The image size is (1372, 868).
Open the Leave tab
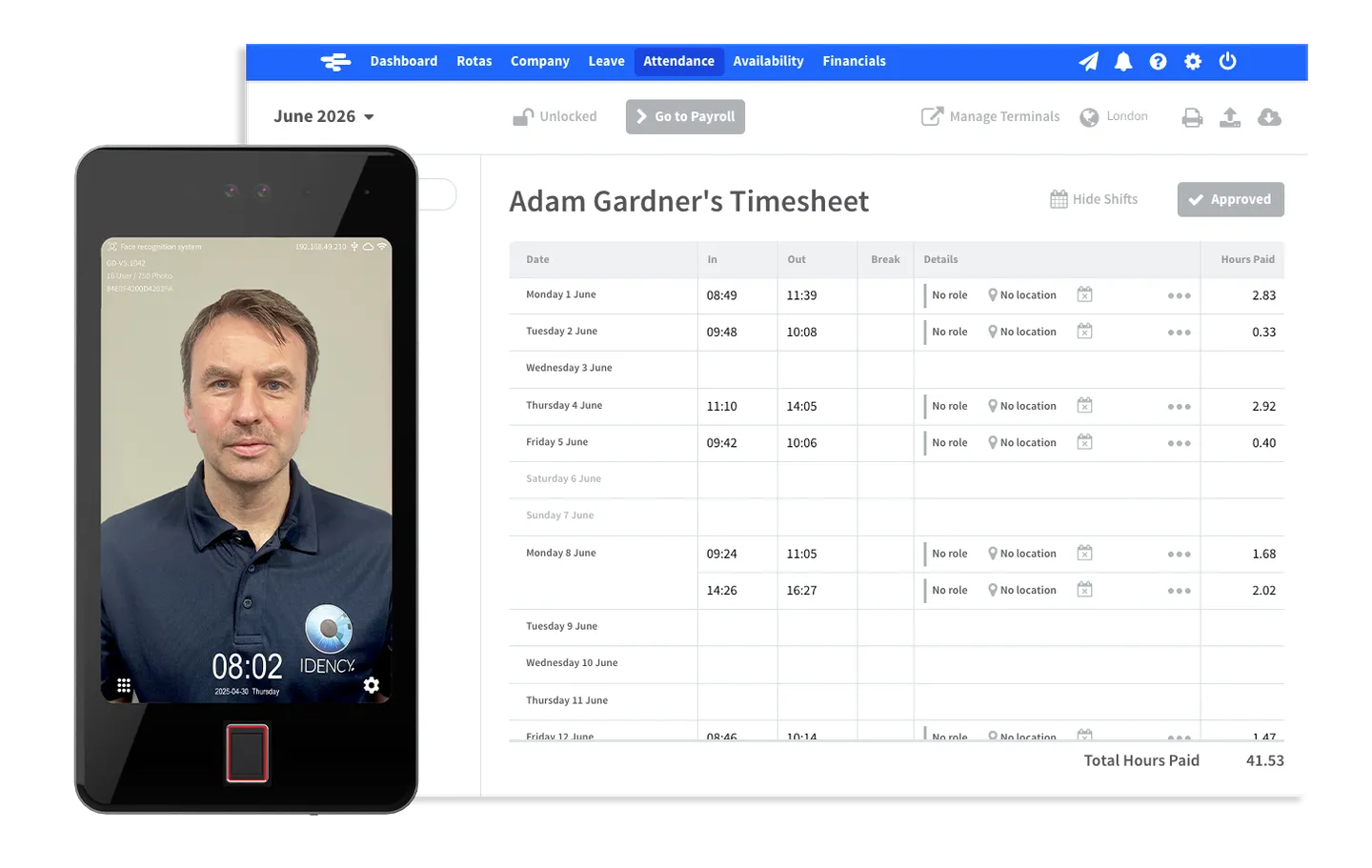606,61
